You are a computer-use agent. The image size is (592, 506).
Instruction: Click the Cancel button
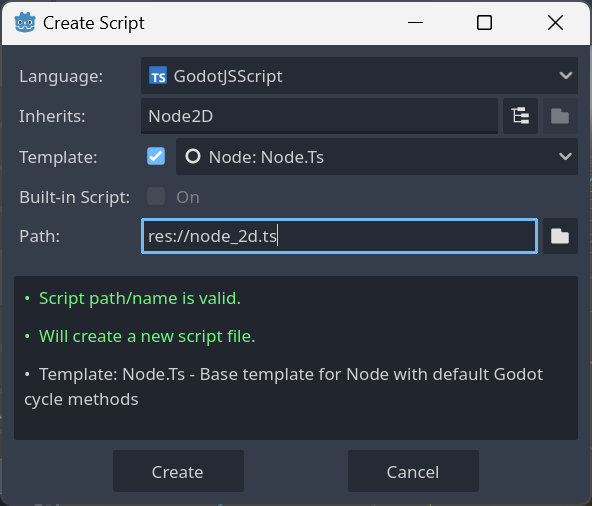tap(413, 471)
